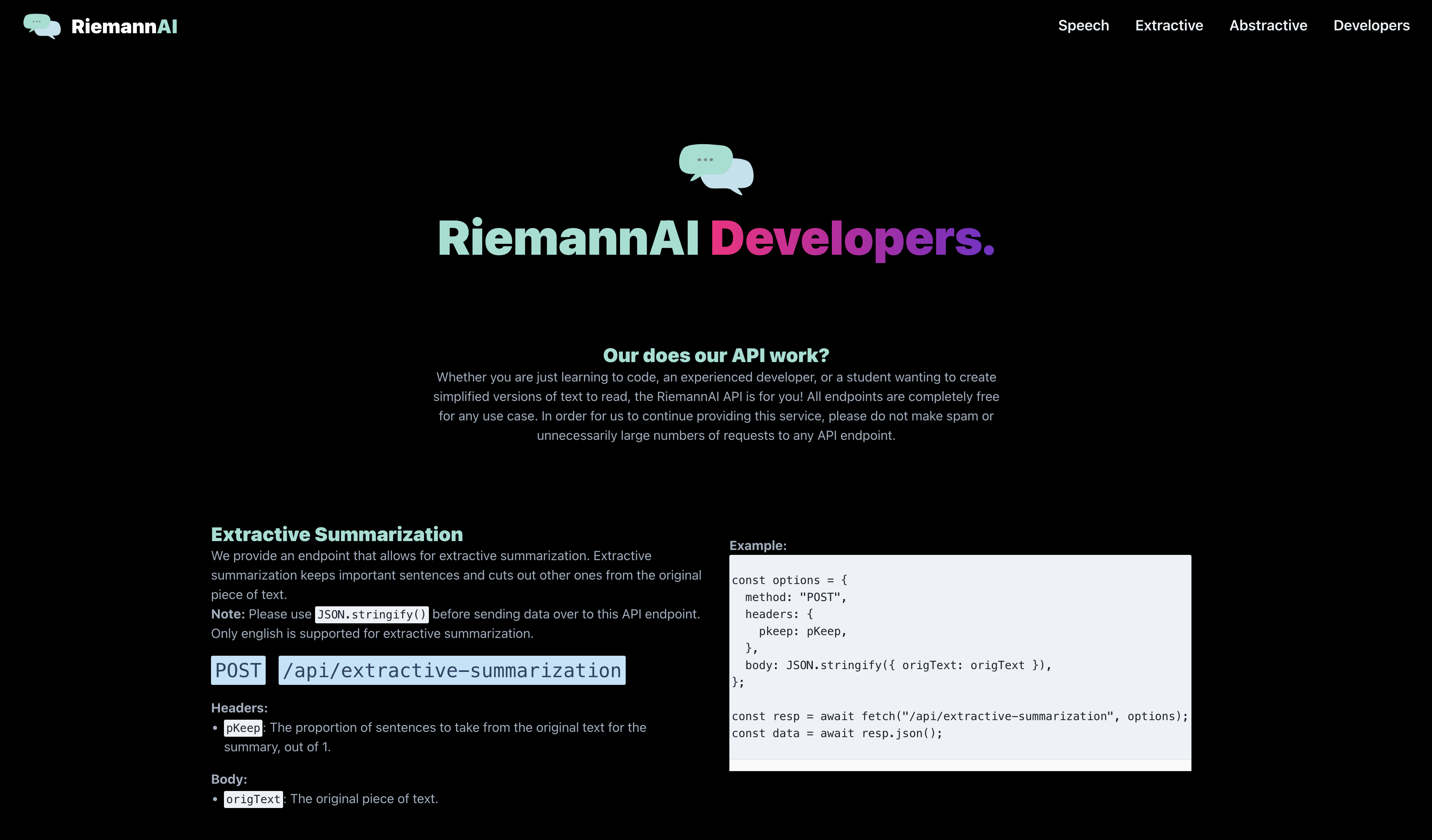Open the Abstractive nav link
Screen dimensions: 1432x840
coord(1268,26)
